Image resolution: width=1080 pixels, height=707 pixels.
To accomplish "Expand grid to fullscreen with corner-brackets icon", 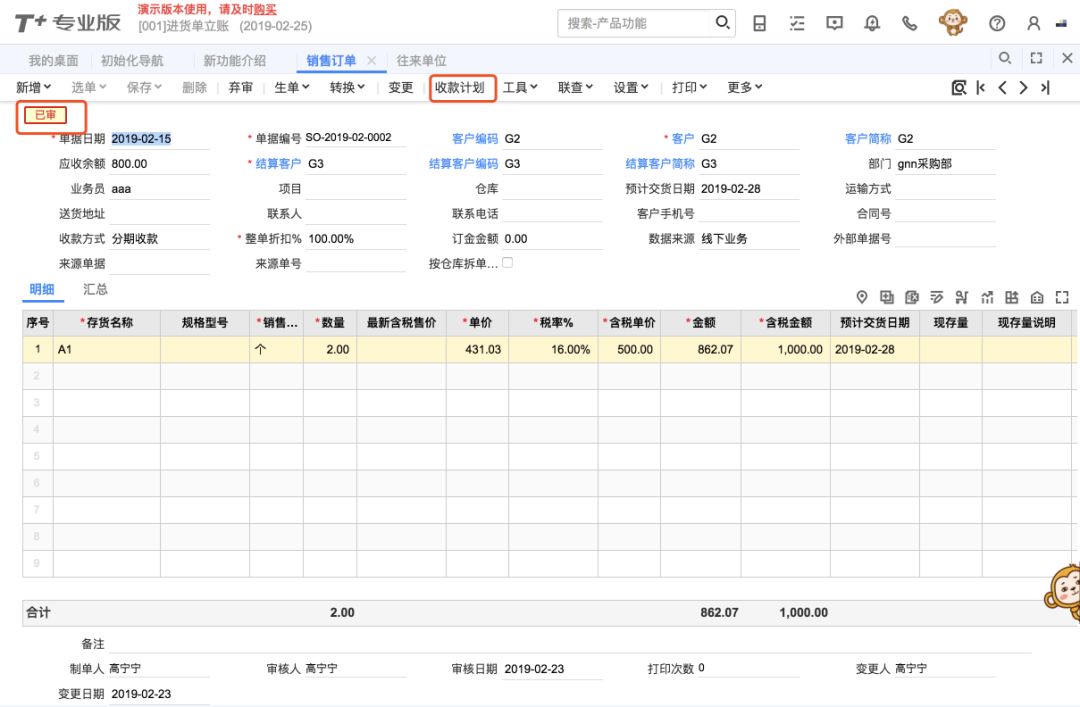I will coord(1062,297).
